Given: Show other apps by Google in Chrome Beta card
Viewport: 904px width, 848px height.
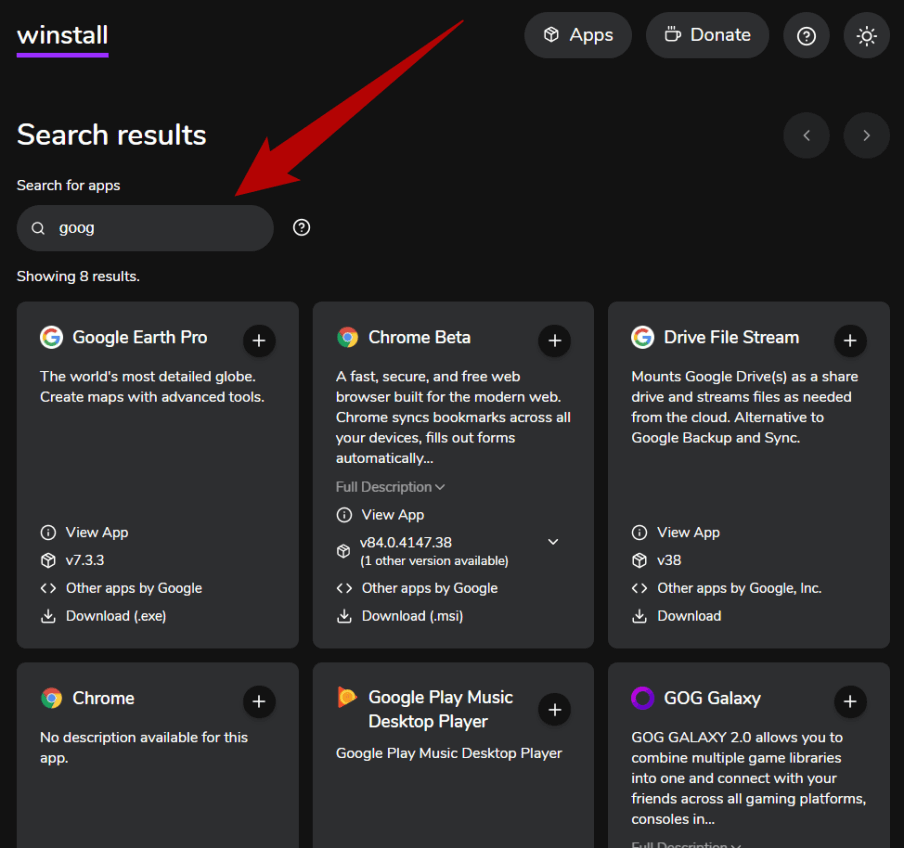Looking at the screenshot, I should 430,588.
